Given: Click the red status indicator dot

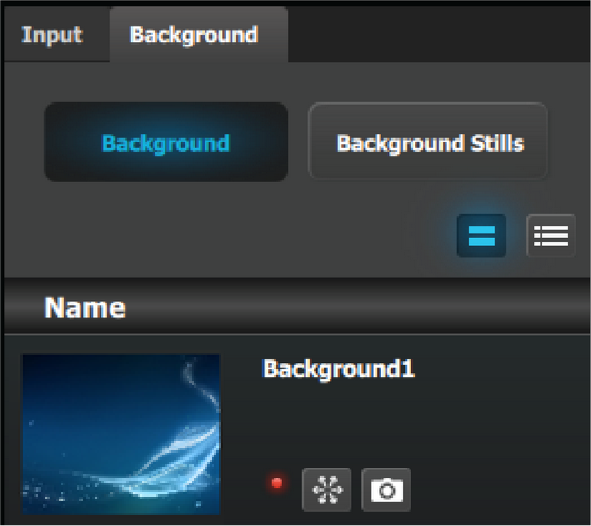Looking at the screenshot, I should 277,483.
